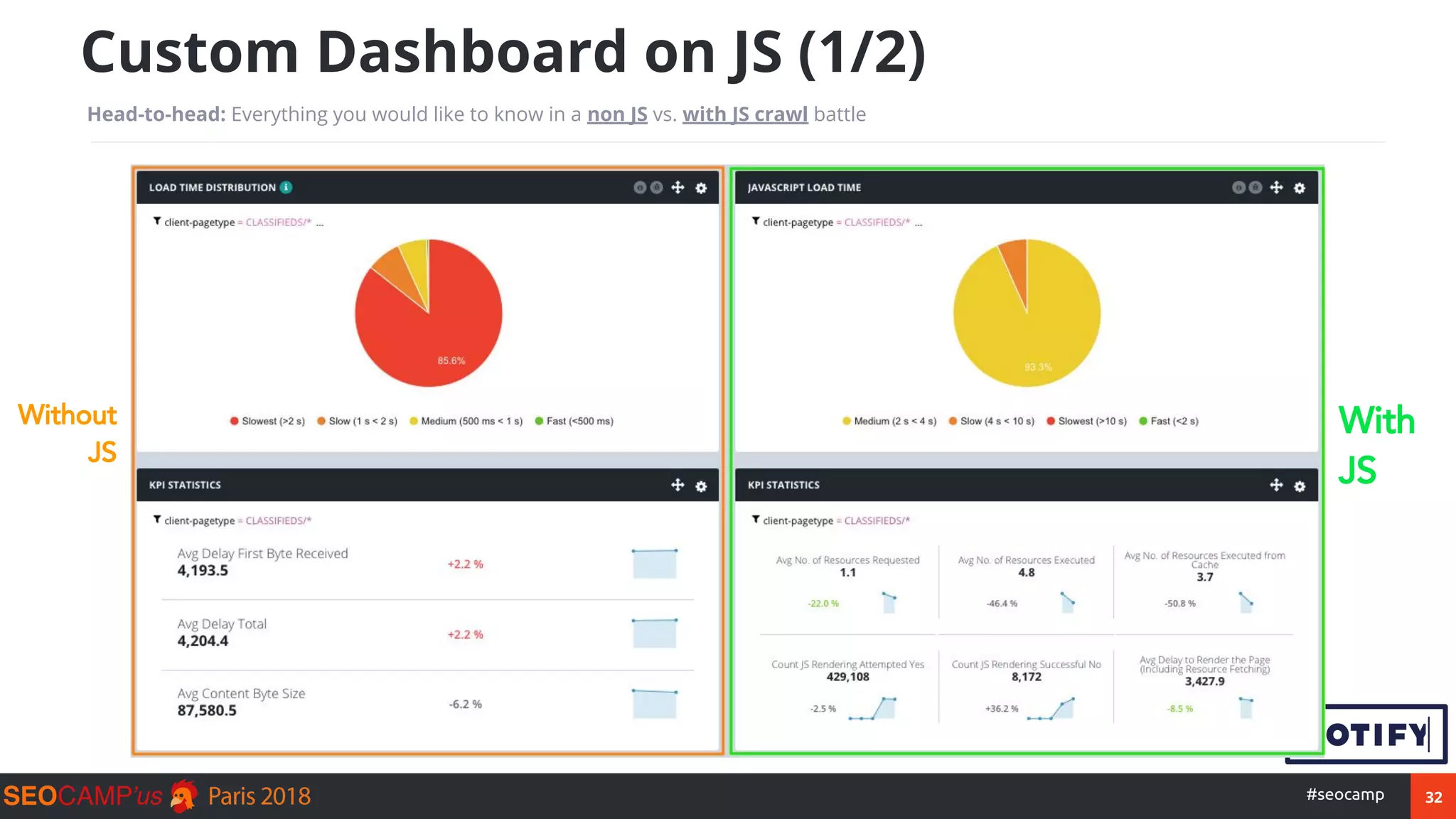The width and height of the screenshot is (1456, 819).
Task: Open the 'non JS' link
Action: pyautogui.click(x=617, y=114)
